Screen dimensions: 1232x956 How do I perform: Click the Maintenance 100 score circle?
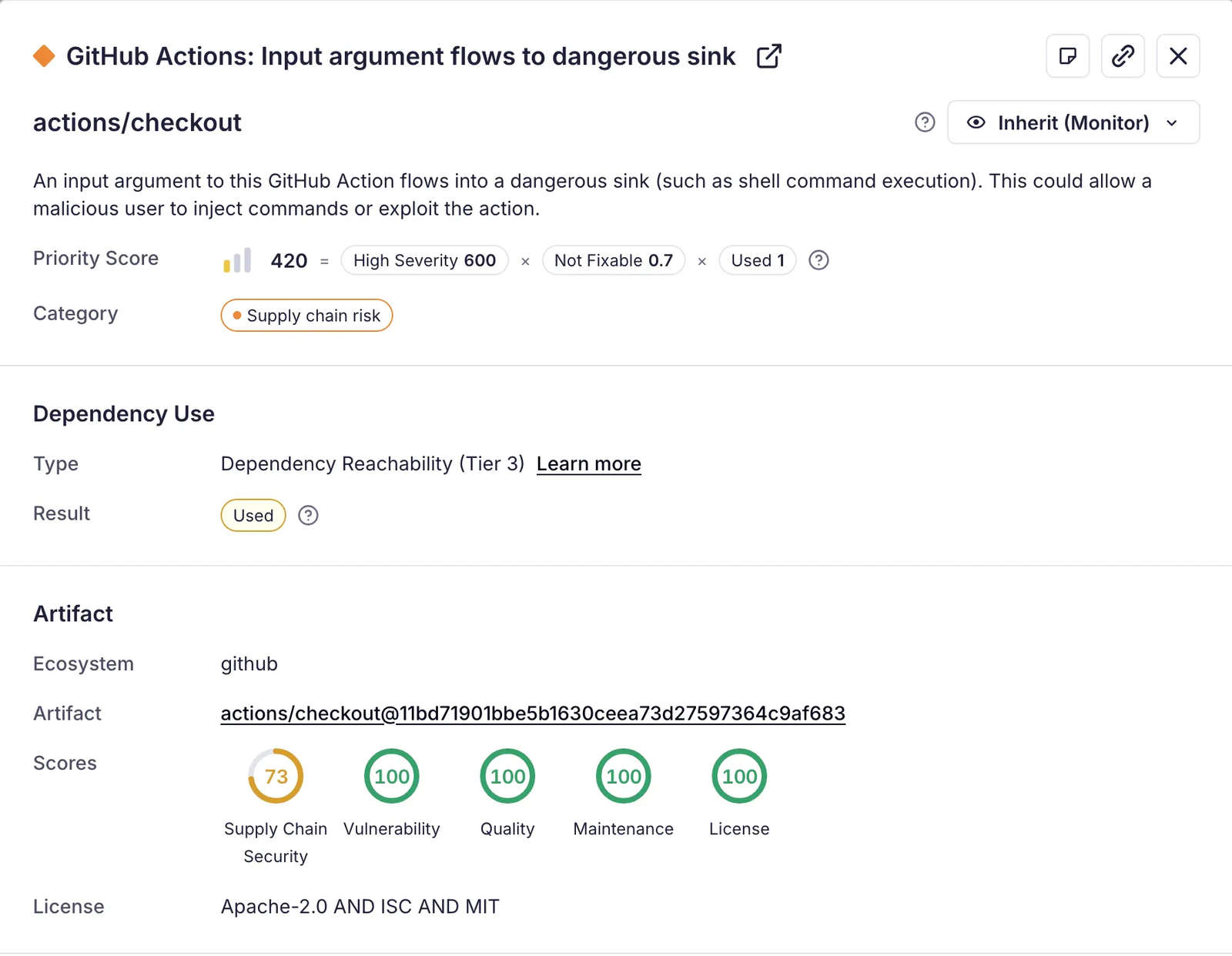point(624,776)
